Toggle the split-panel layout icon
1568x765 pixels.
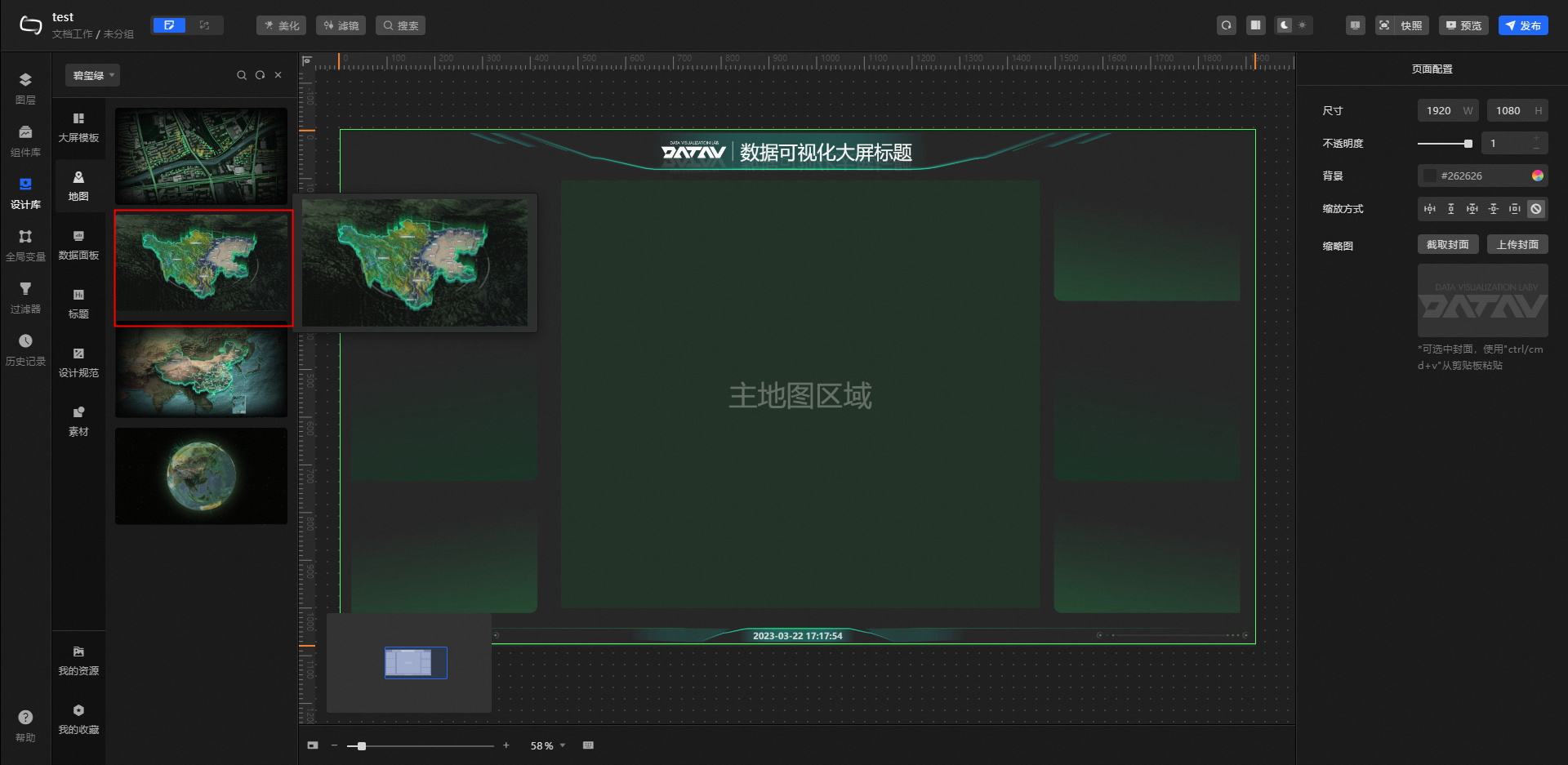coord(1256,25)
